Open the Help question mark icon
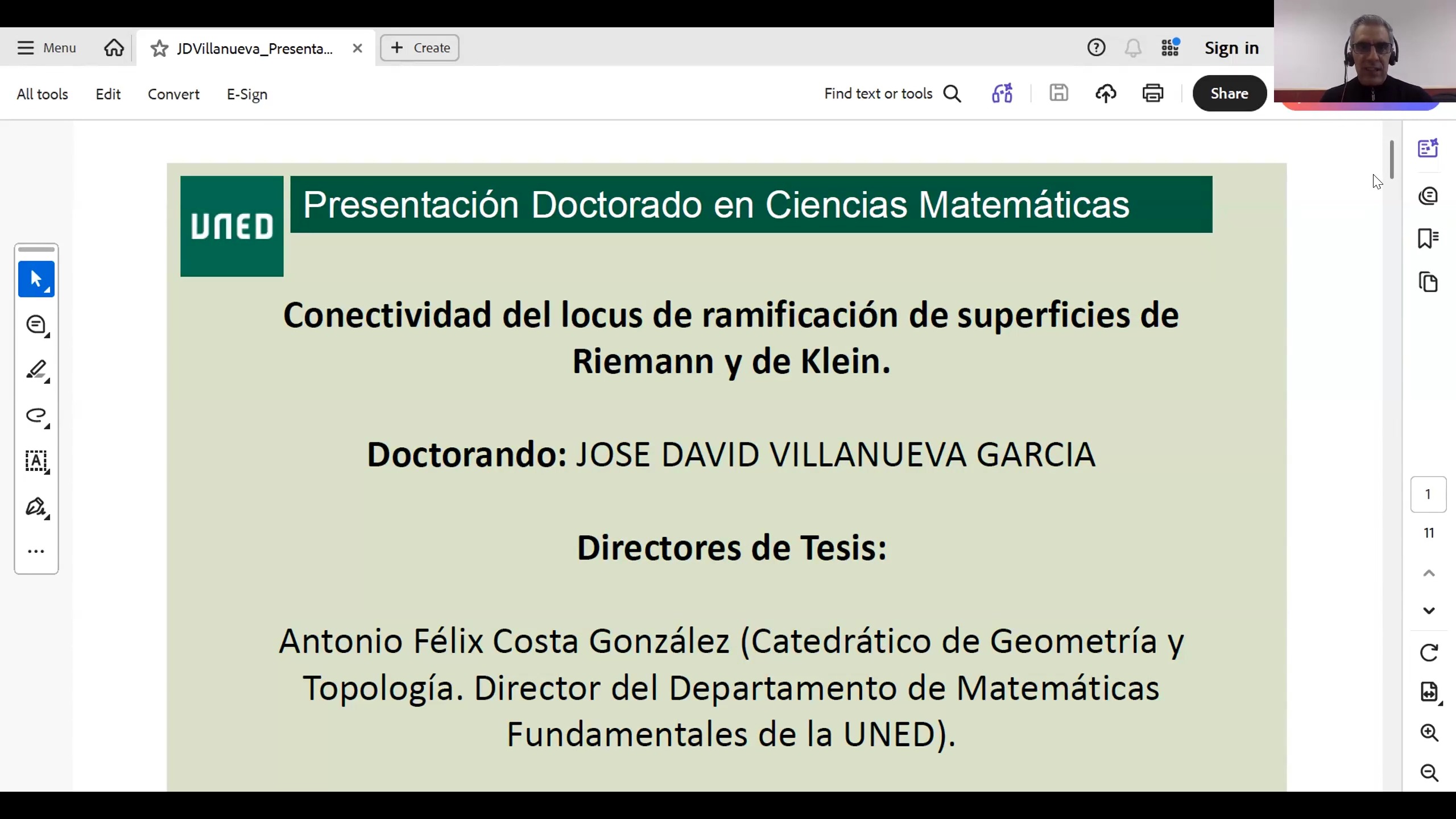 point(1096,48)
